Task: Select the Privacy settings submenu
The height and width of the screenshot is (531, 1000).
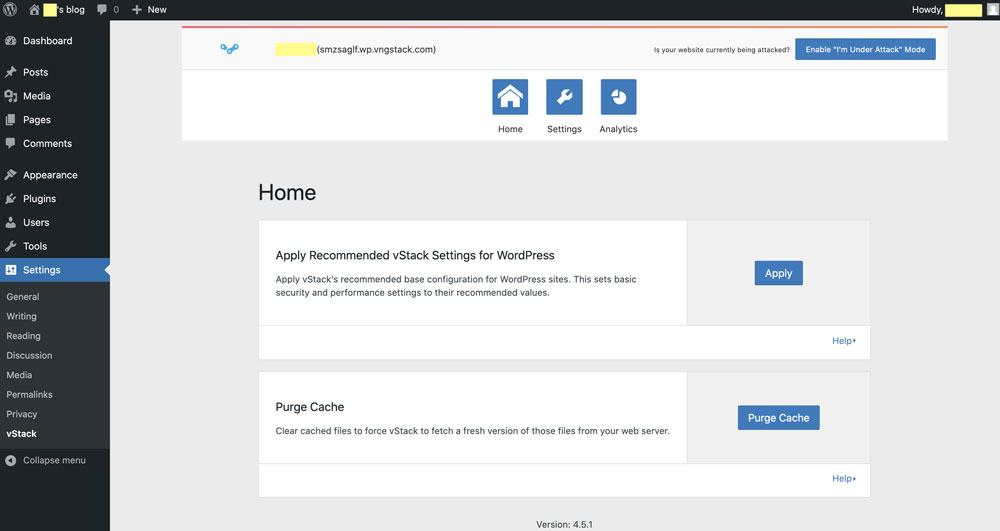Action: pos(22,414)
